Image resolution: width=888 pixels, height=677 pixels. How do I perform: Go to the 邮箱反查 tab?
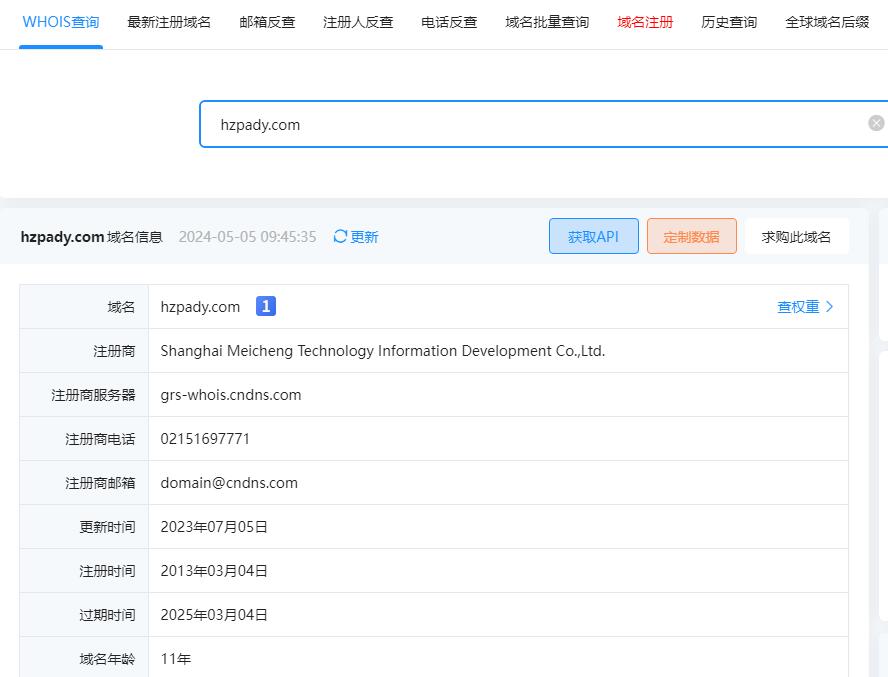pyautogui.click(x=267, y=22)
